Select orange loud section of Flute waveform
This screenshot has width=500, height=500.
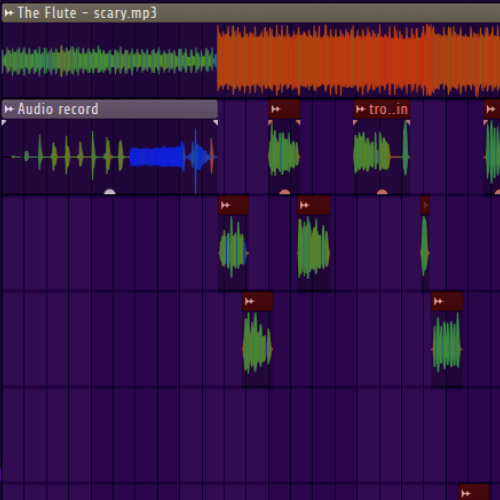358,60
